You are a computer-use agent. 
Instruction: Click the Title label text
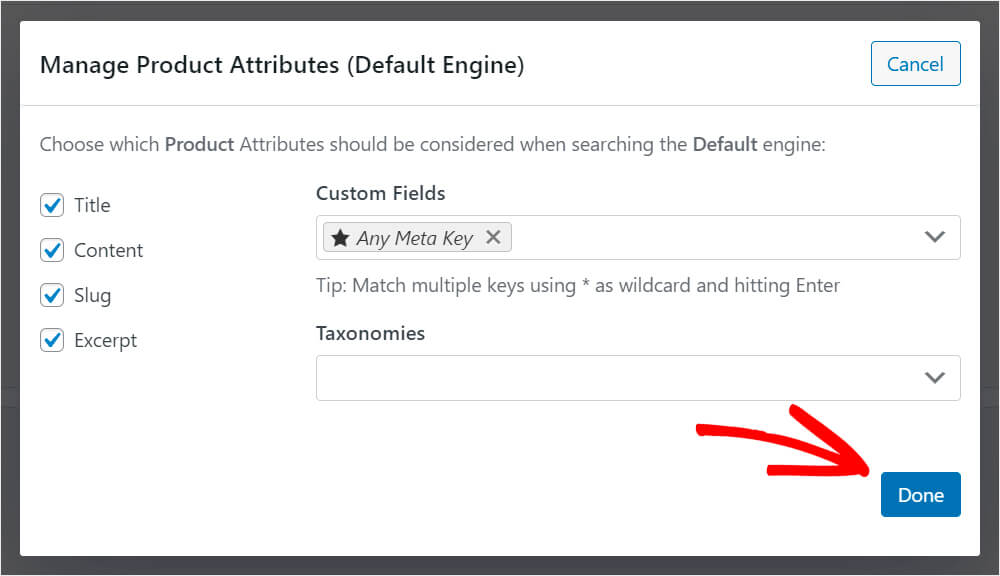92,205
